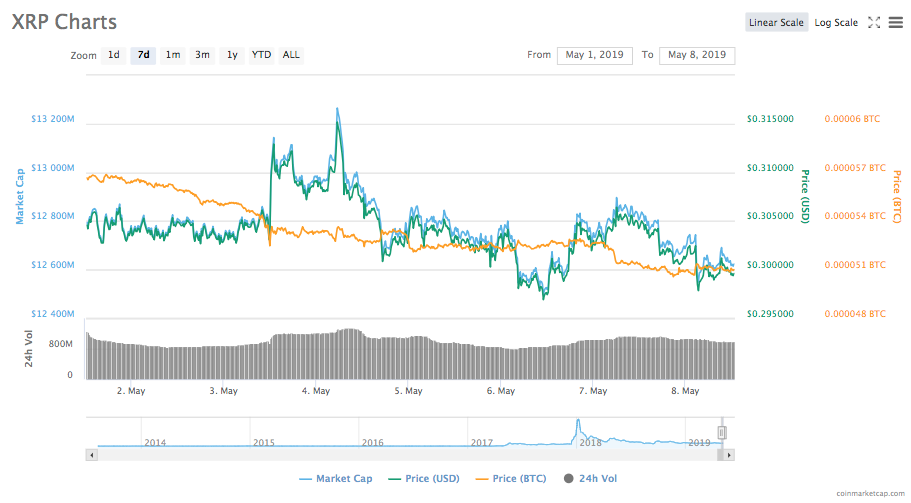Click the '$0.315000' price axis label

coord(770,119)
